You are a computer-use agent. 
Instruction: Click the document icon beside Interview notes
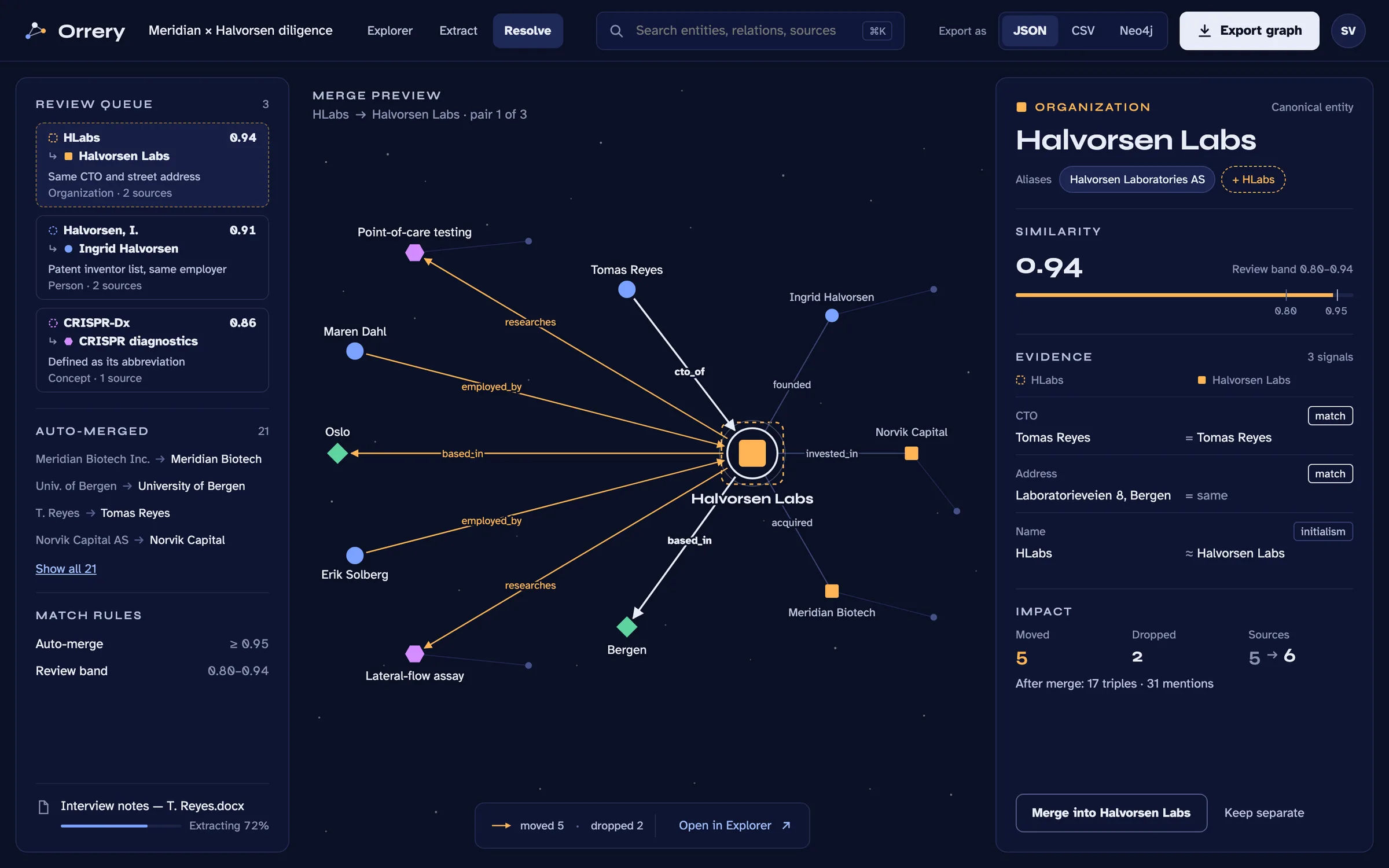pyautogui.click(x=43, y=807)
